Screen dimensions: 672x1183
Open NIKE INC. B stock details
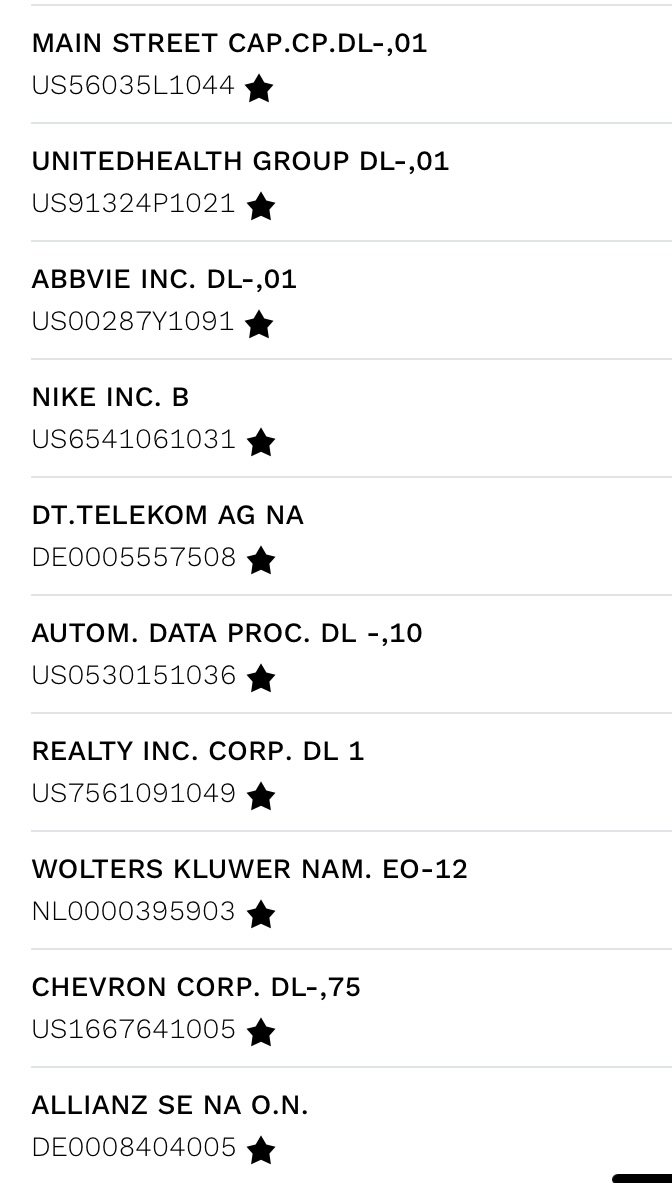pyautogui.click(x=110, y=398)
